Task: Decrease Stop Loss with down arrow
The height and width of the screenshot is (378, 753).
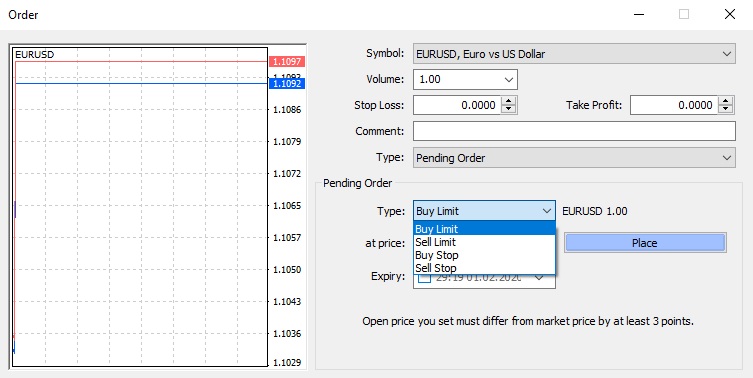Action: tap(509, 109)
